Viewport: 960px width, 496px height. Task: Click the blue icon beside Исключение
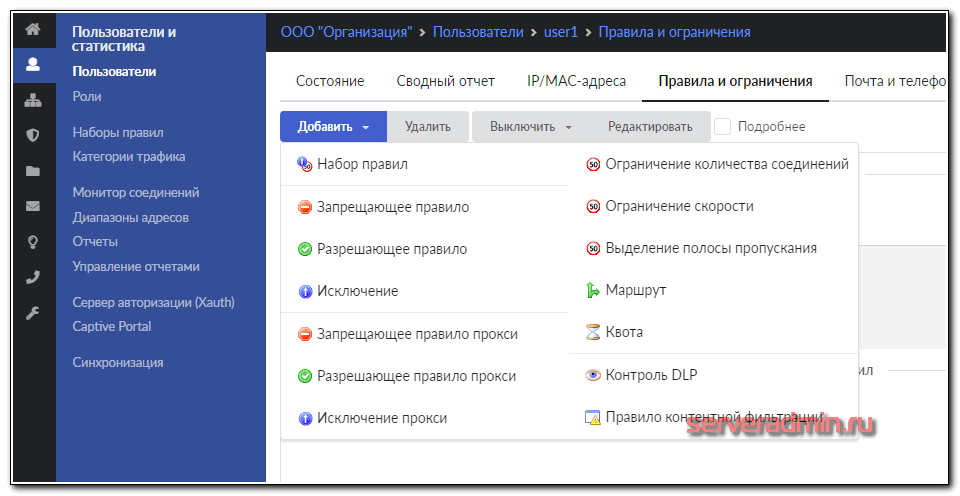pos(305,291)
